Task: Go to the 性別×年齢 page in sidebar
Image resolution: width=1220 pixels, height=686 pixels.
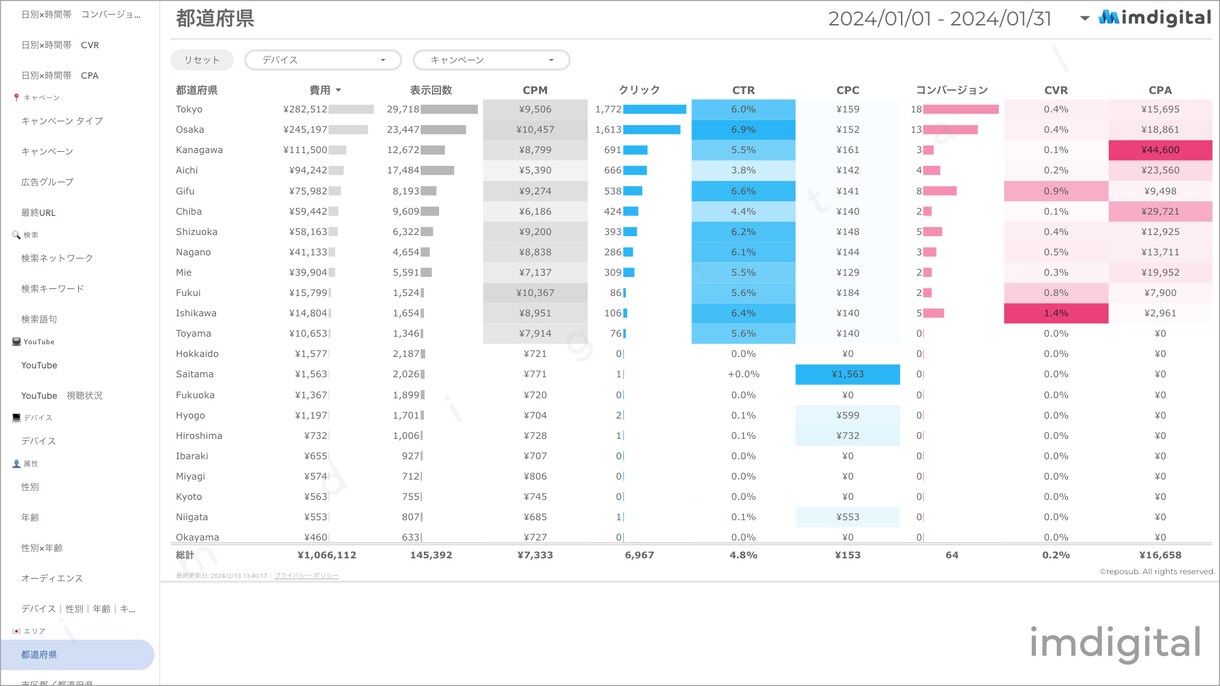Action: pos(42,548)
